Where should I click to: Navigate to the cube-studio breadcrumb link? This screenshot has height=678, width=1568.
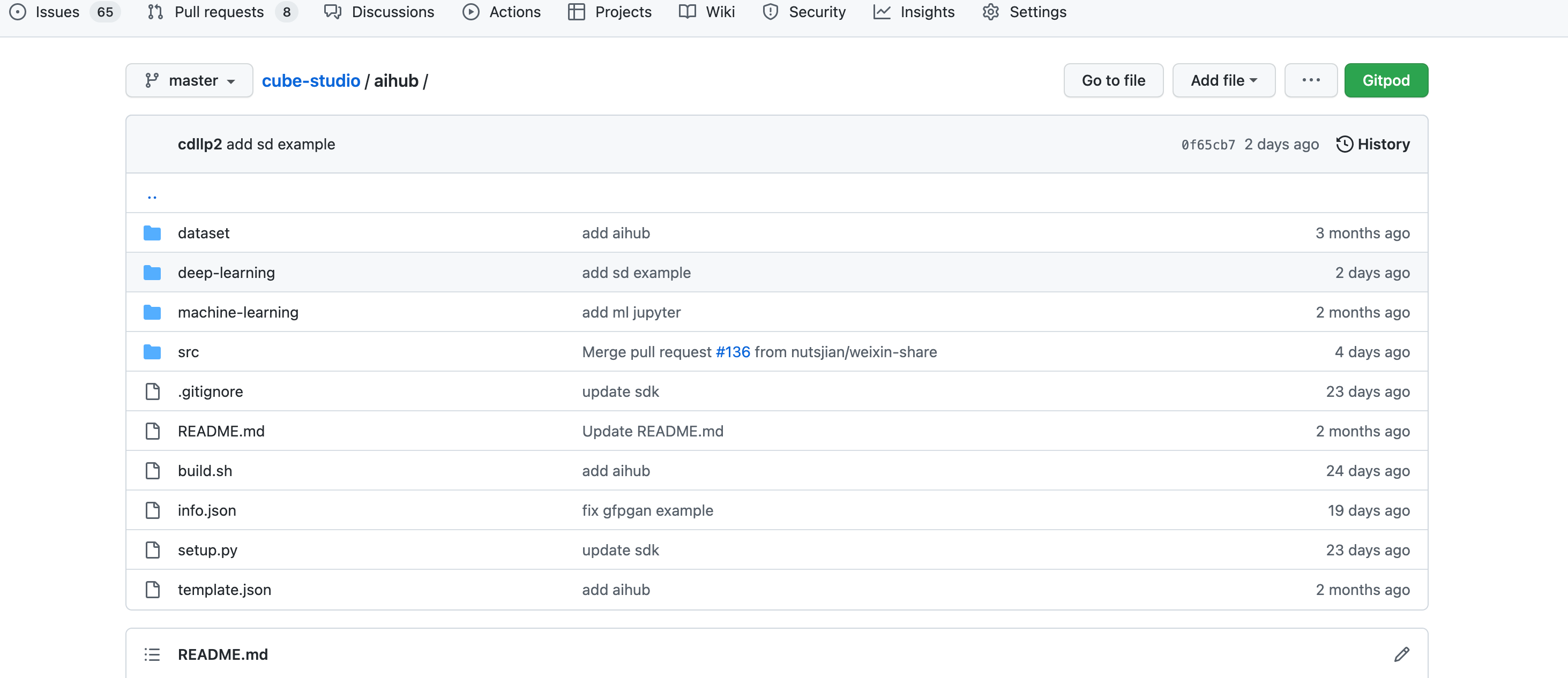point(310,81)
